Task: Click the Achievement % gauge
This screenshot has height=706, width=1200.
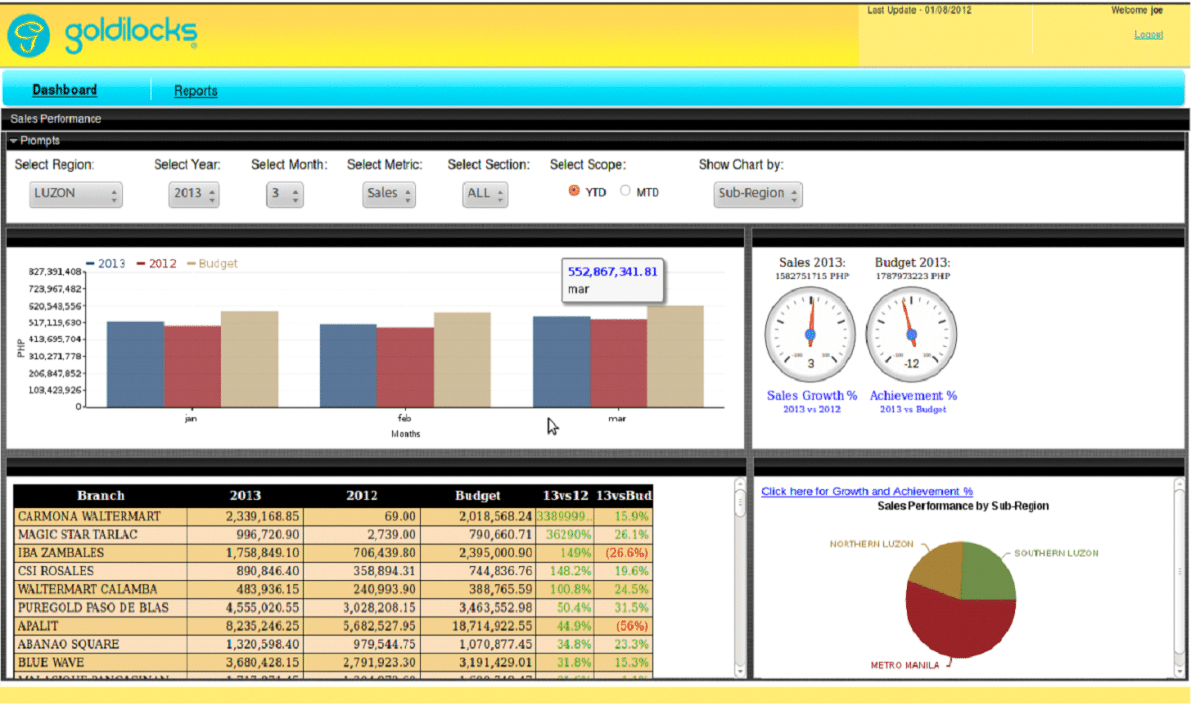Action: (911, 334)
